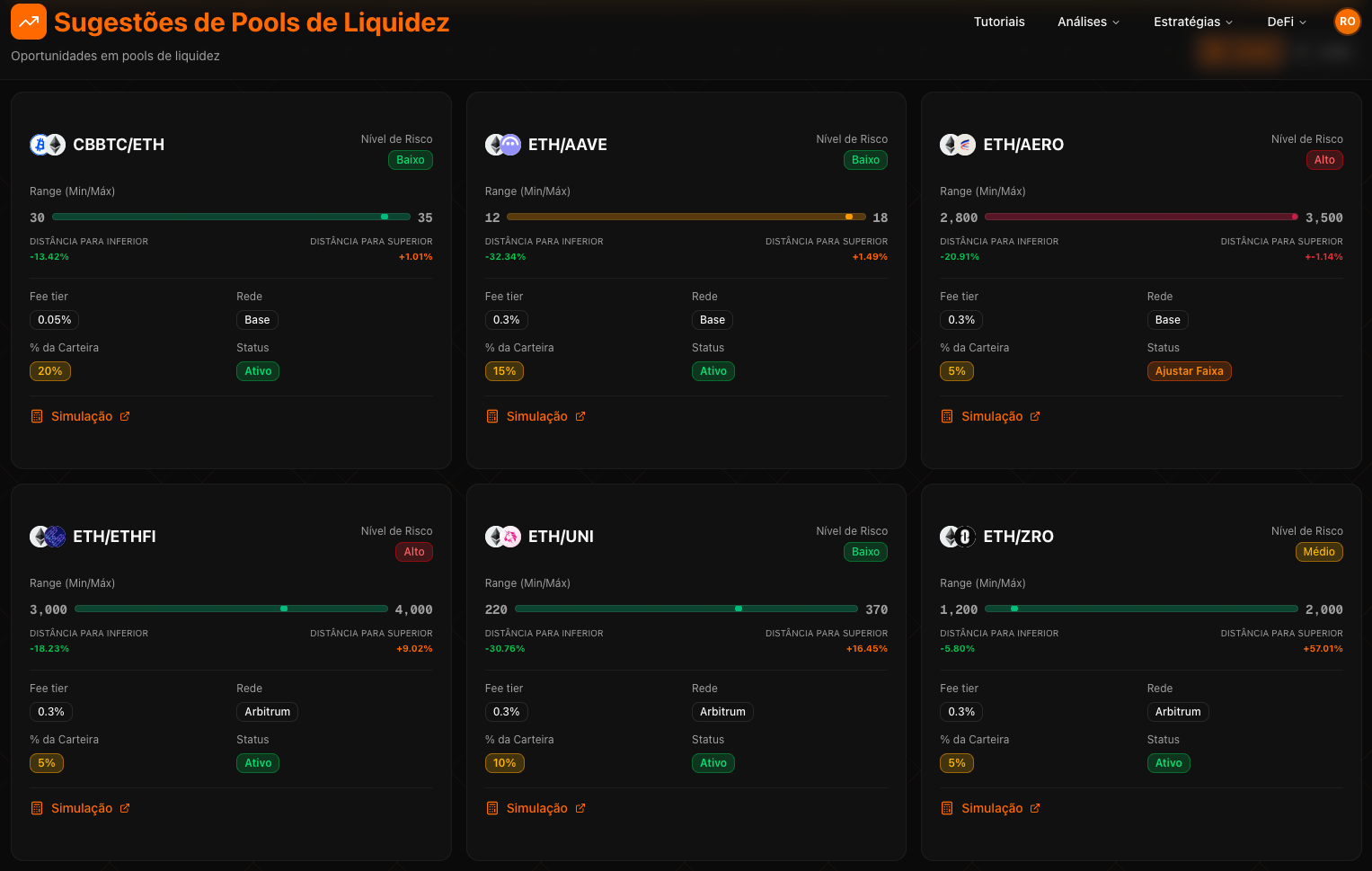Viewport: 1372px width, 871px height.
Task: Click the ETH/UNI token pair icon
Action: pos(503,537)
